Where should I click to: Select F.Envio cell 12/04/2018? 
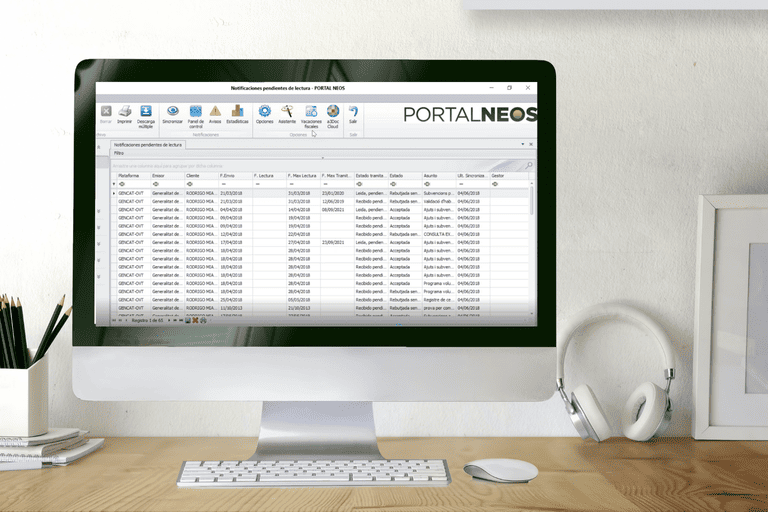point(235,234)
